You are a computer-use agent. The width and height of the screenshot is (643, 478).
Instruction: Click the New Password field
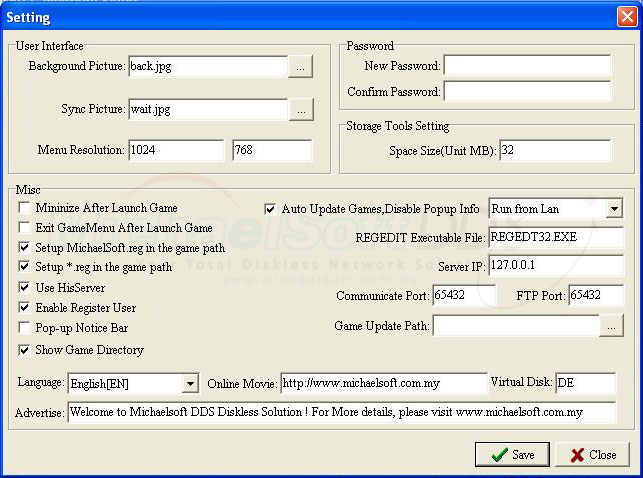pyautogui.click(x=527, y=66)
